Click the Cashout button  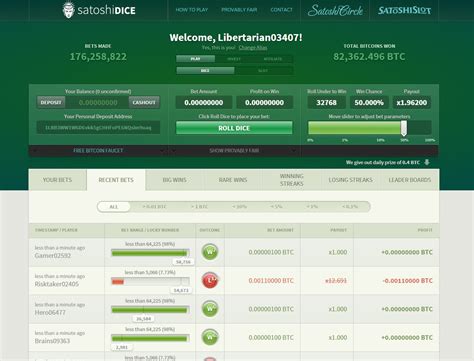(x=144, y=102)
